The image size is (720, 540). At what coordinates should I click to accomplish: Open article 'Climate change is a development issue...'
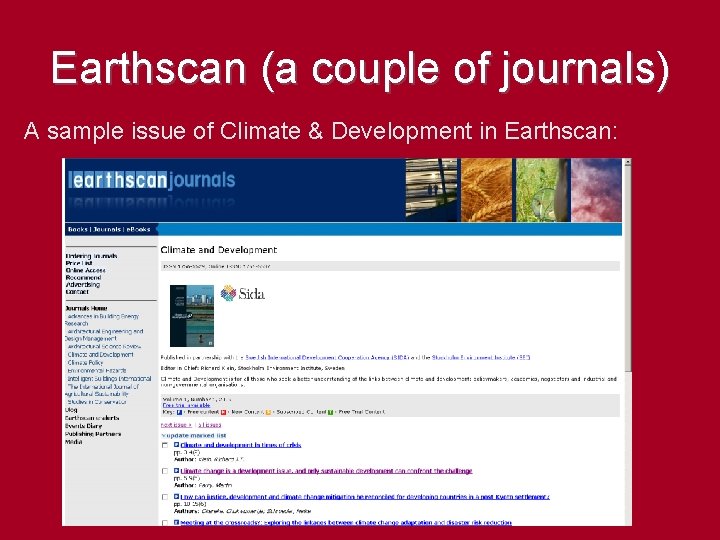(326, 471)
